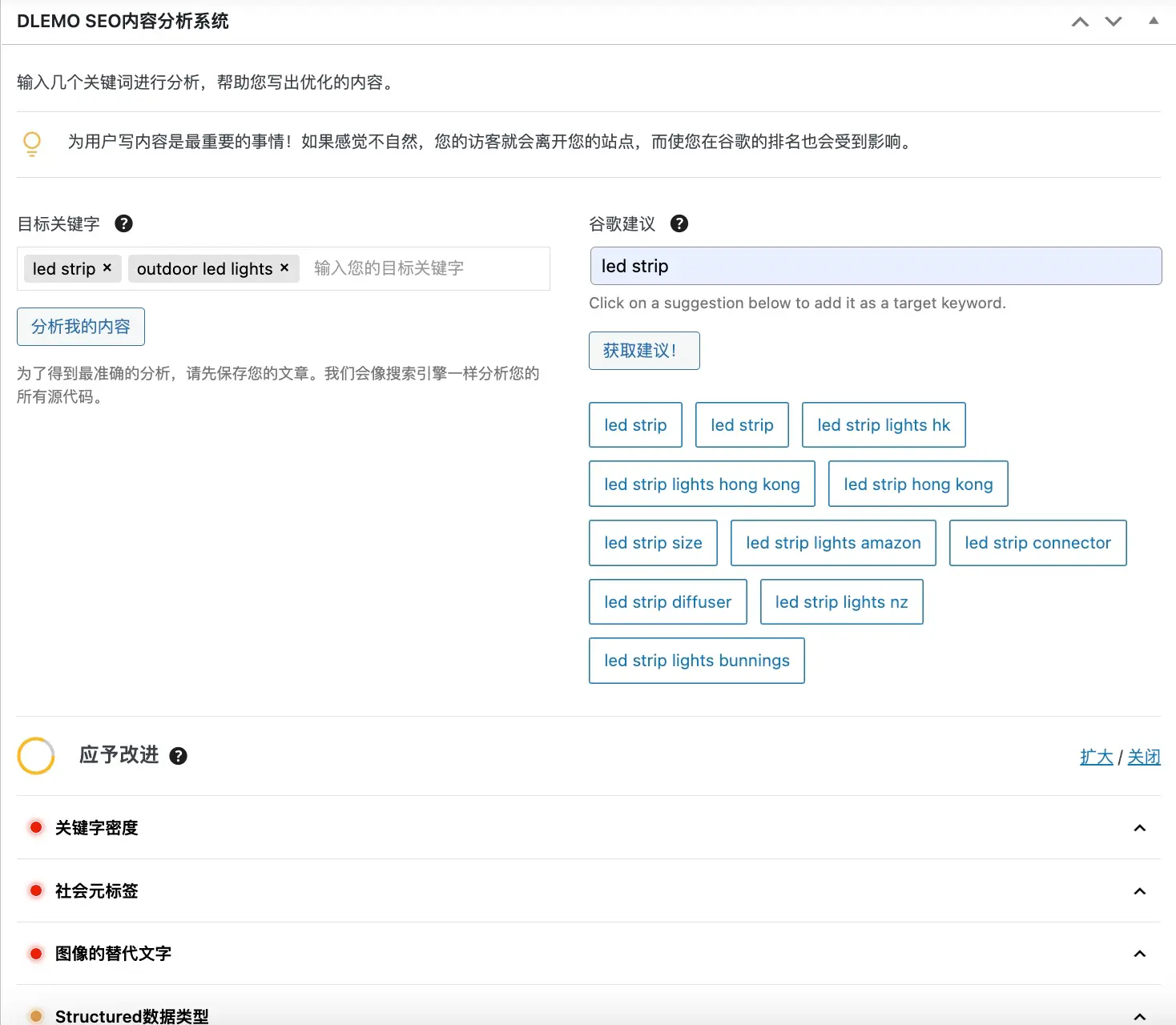Expand the 关键字密度 section
Viewport: 1176px width, 1025px height.
[x=1139, y=828]
